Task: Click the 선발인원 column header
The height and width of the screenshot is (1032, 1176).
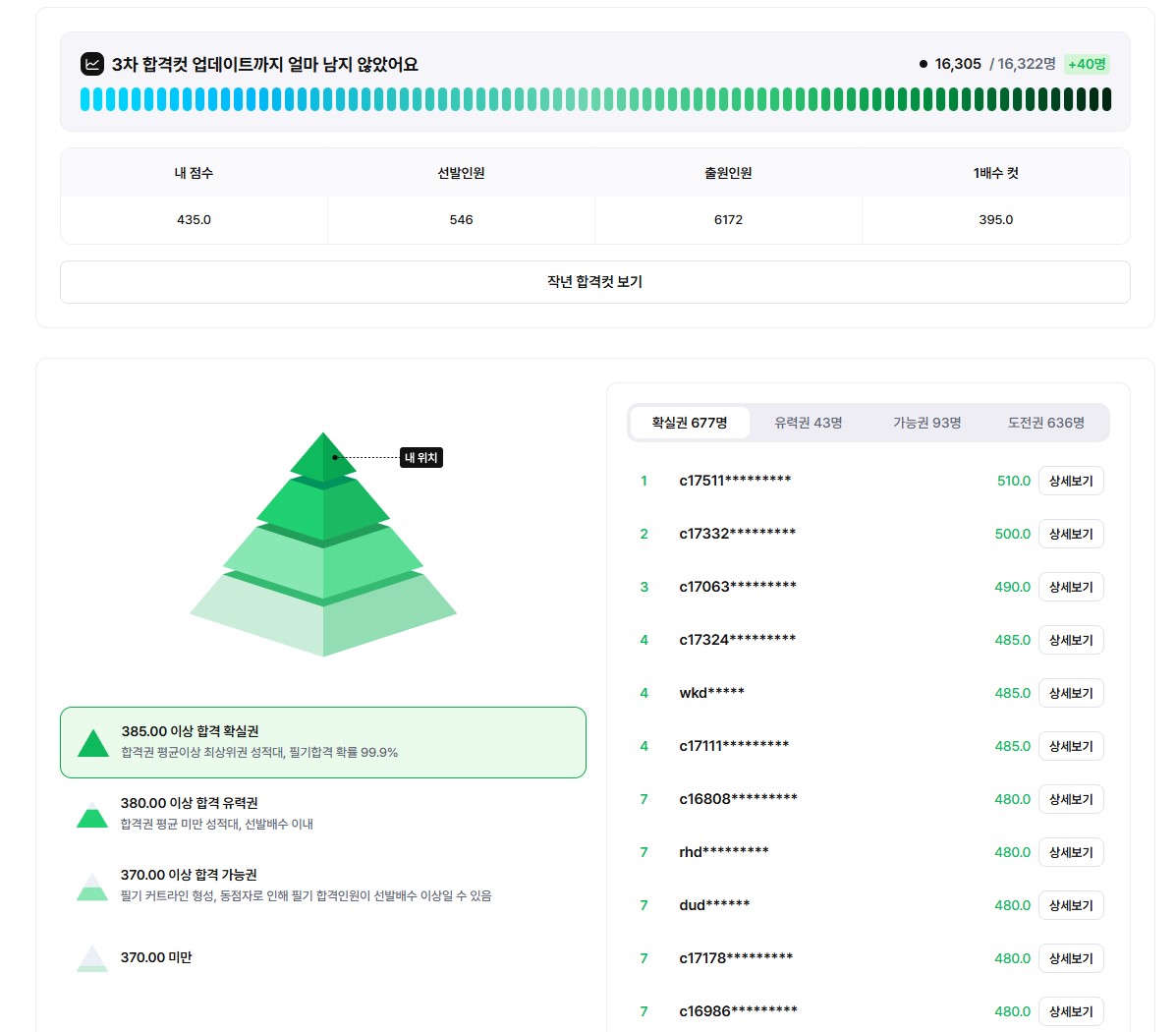Action: tap(461, 173)
